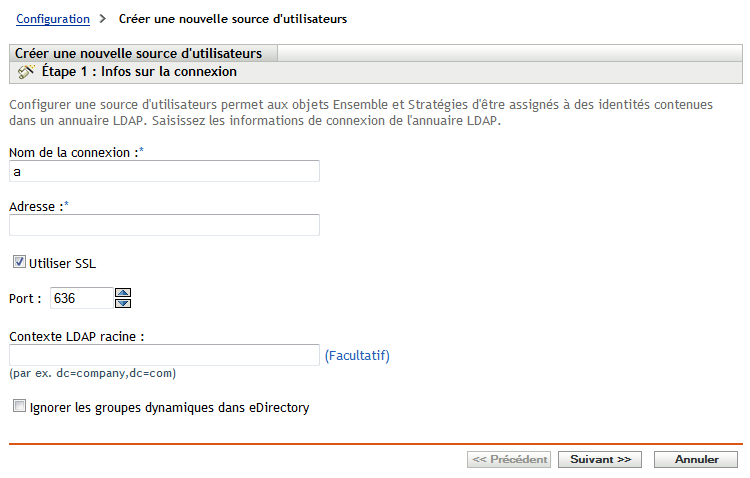Click the wizard step icon beside Étape 1

[x=26, y=72]
